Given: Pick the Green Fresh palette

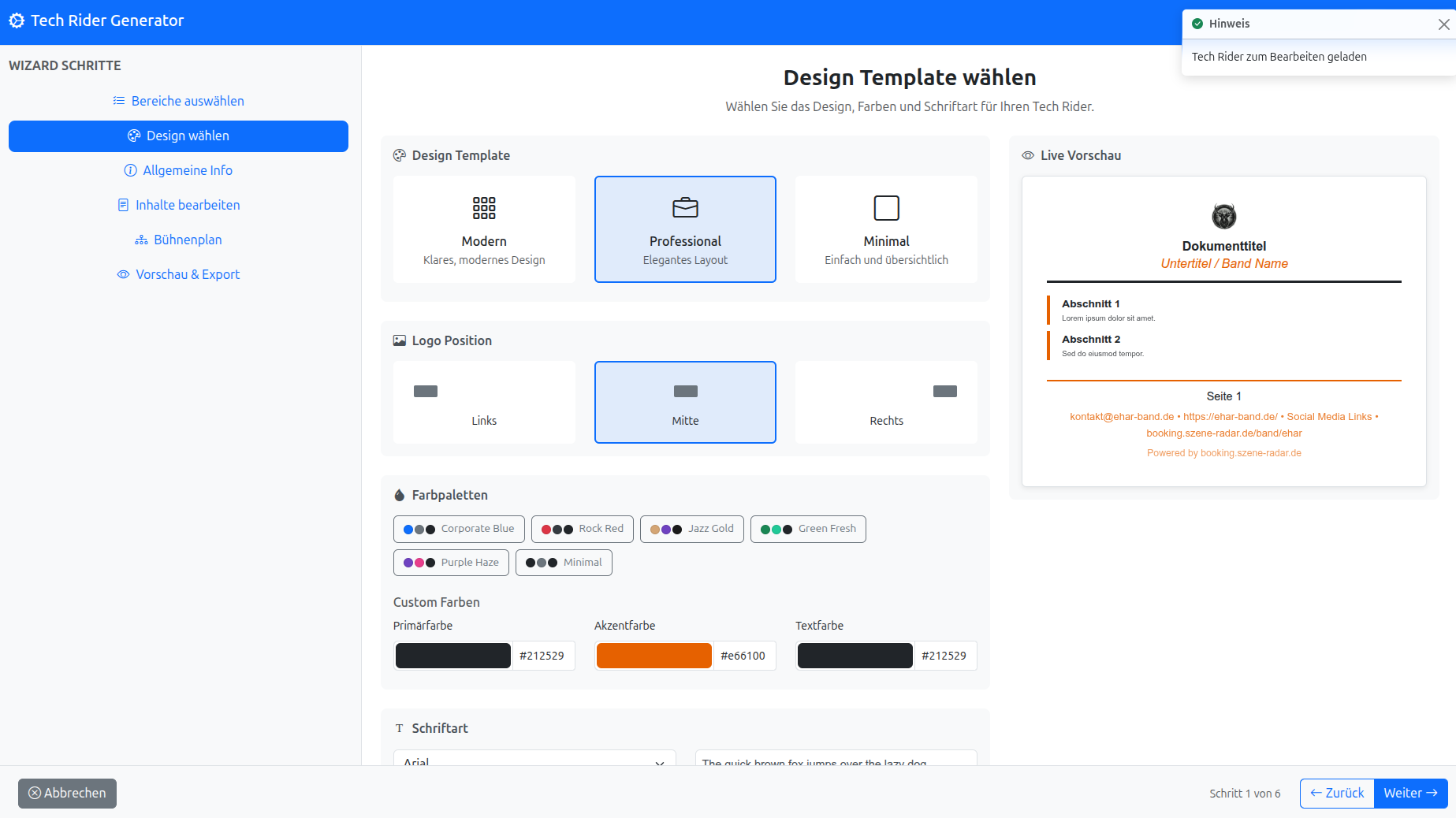Looking at the screenshot, I should tap(808, 529).
